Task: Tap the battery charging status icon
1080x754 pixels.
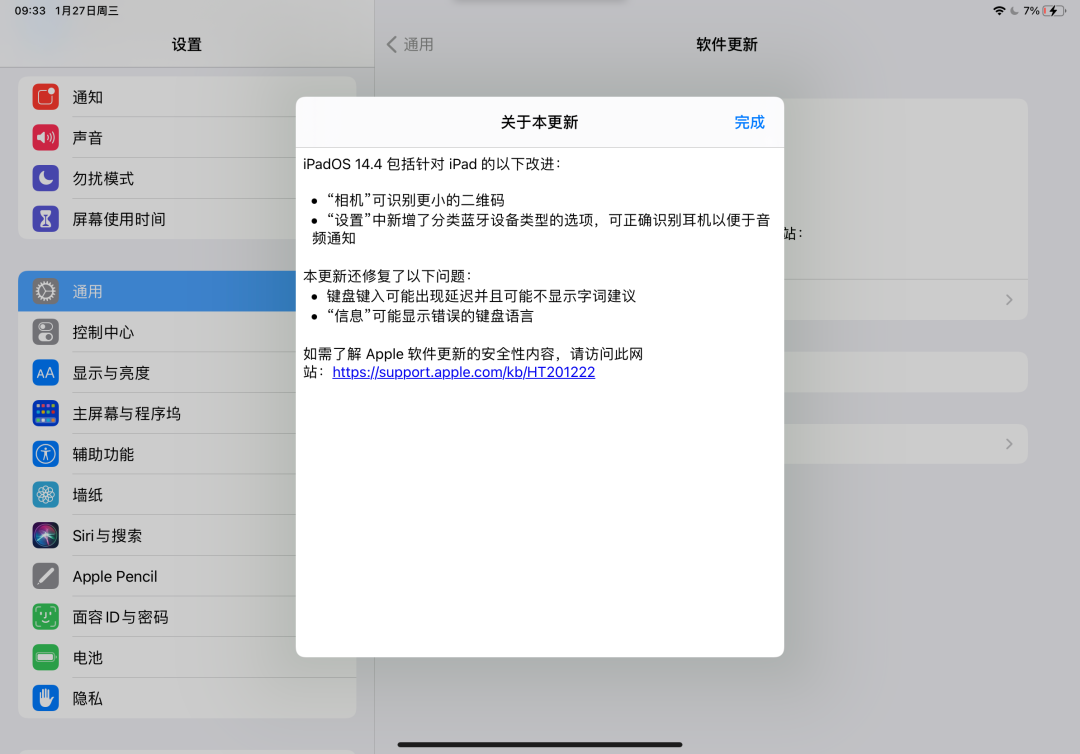Action: (x=1054, y=11)
